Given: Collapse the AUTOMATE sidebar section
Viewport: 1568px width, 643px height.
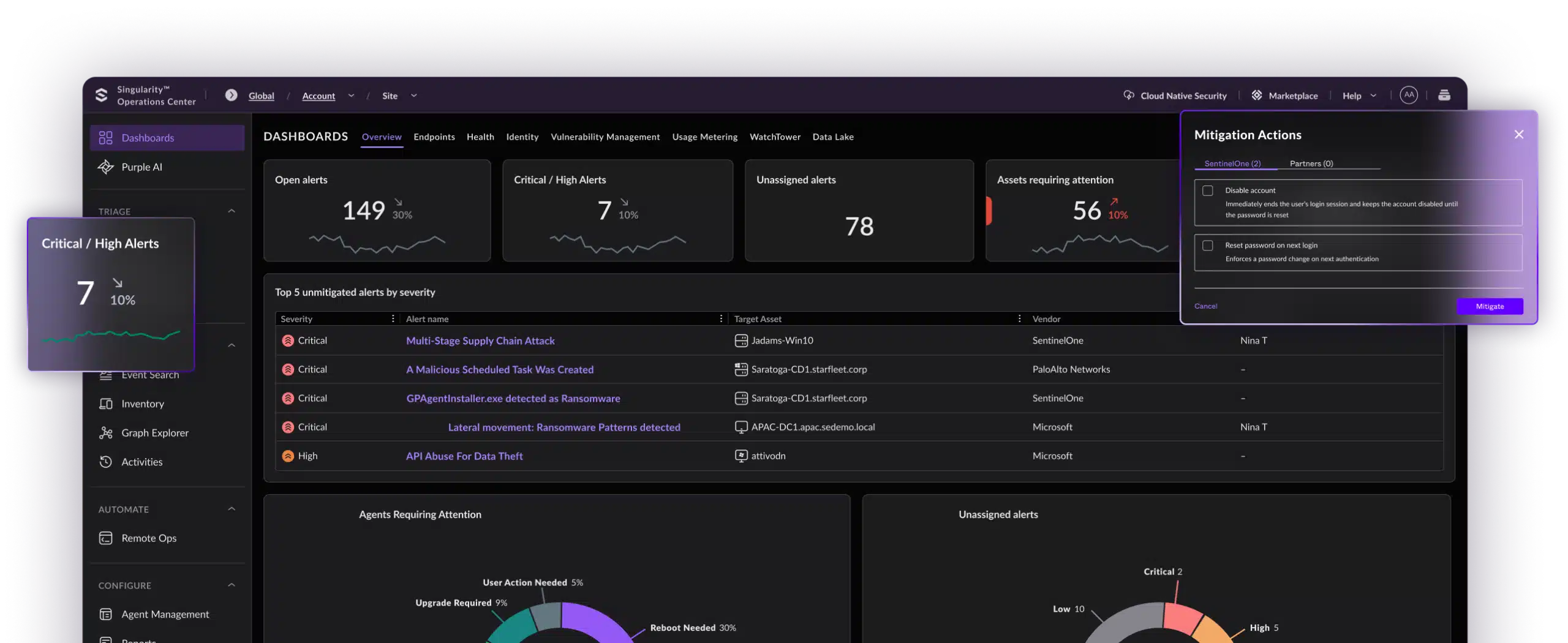Looking at the screenshot, I should click(x=232, y=509).
